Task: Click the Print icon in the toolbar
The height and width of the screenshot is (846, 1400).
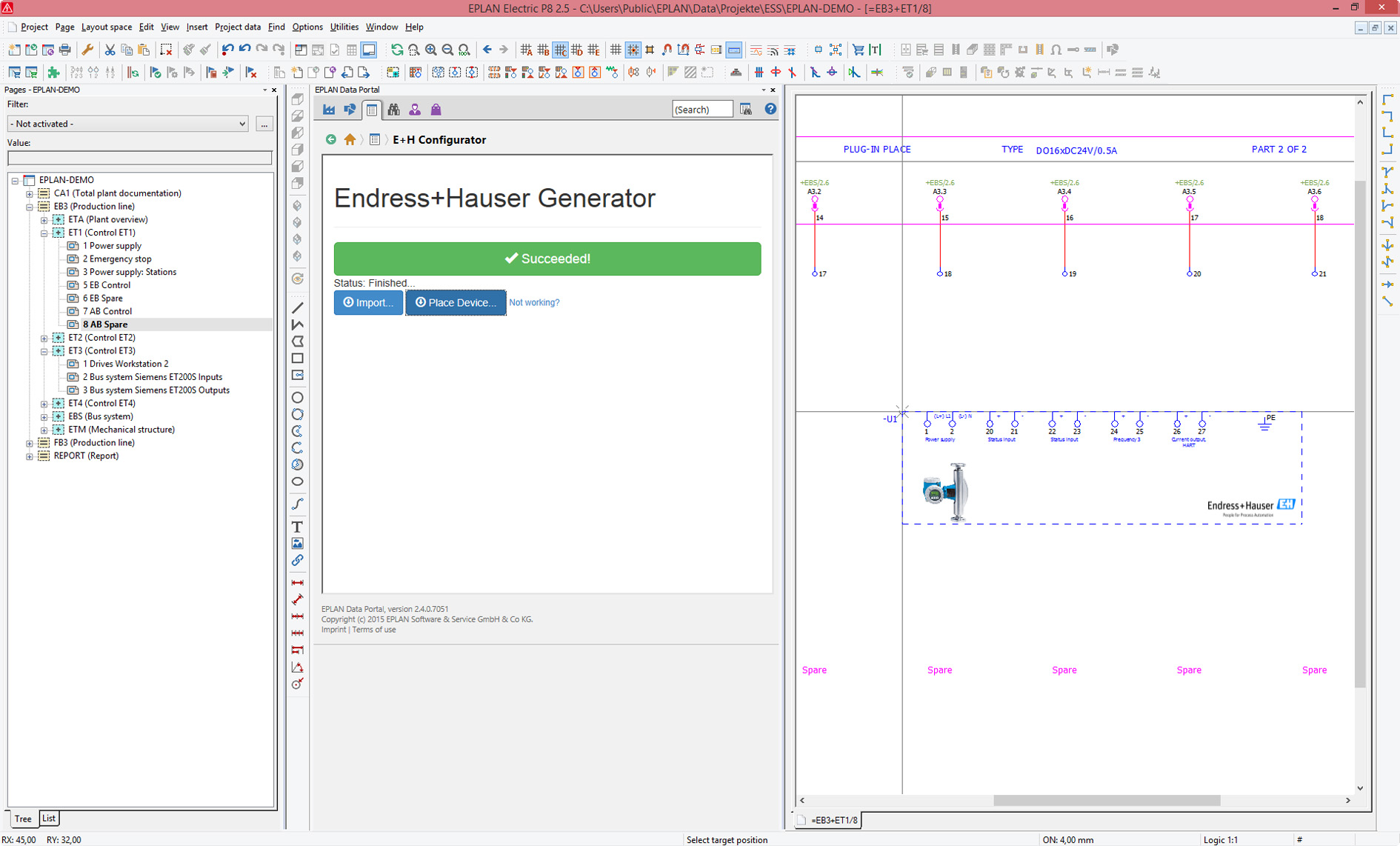Action: point(65,50)
